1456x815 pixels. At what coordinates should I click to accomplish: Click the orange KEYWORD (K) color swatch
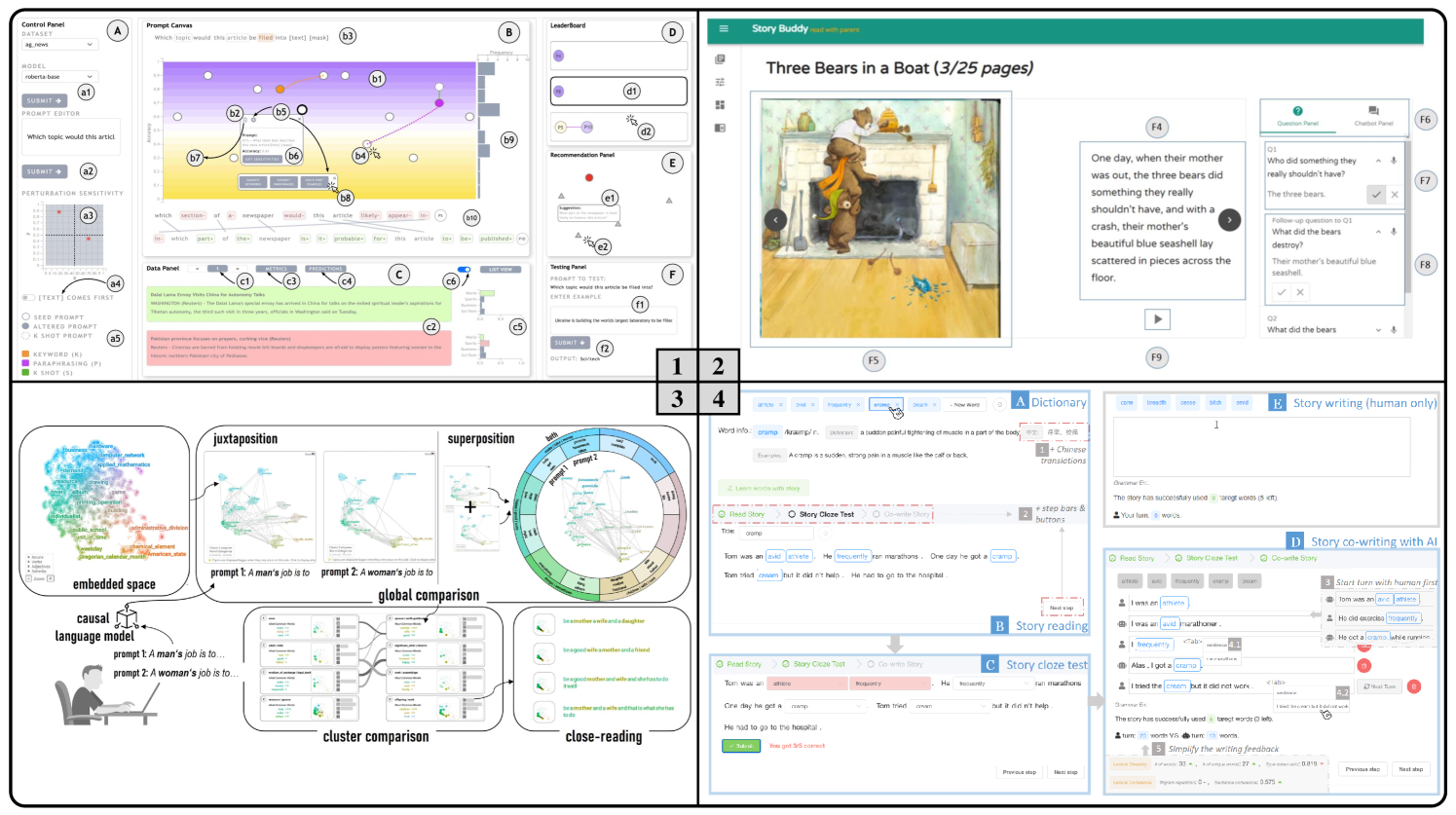[26, 354]
